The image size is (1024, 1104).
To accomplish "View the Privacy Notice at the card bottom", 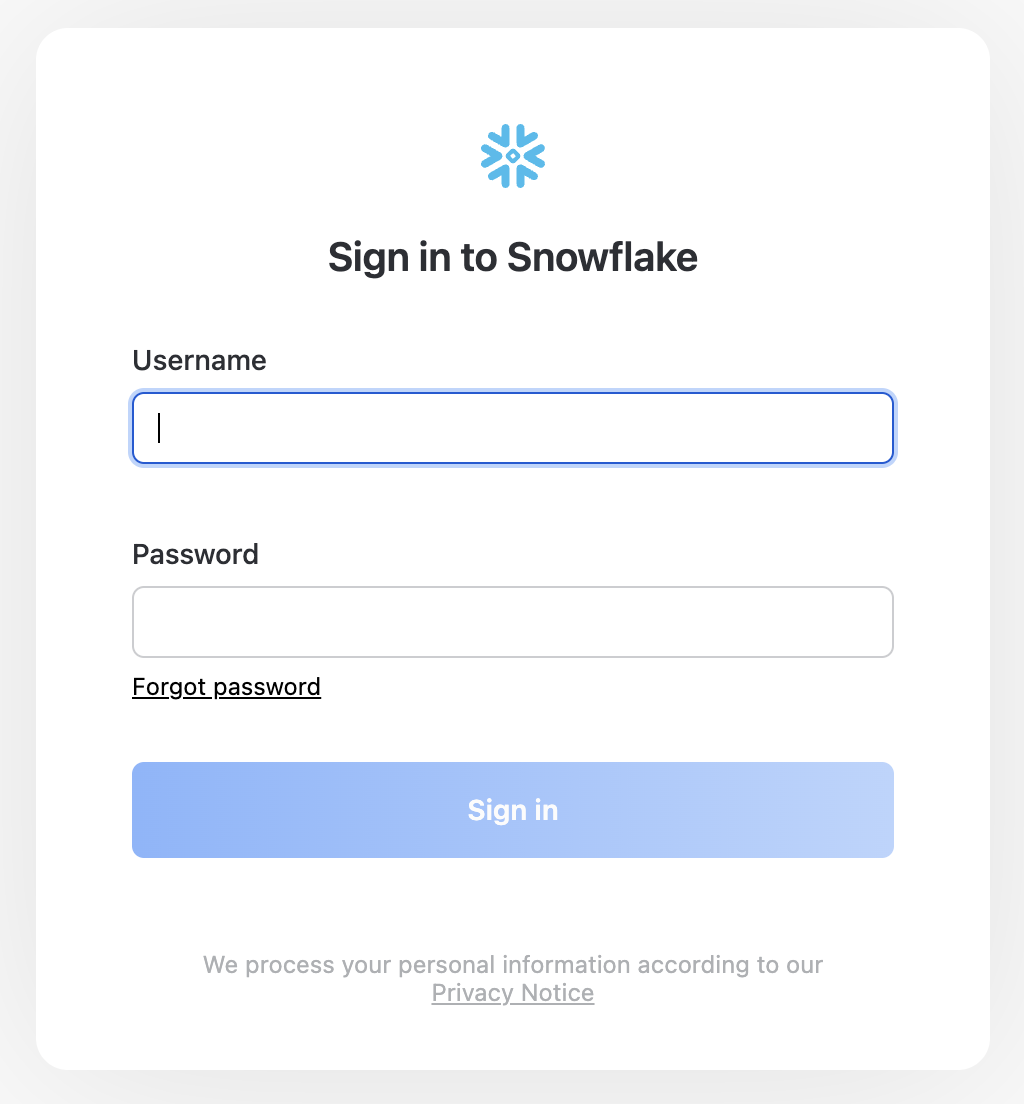I will [x=512, y=993].
